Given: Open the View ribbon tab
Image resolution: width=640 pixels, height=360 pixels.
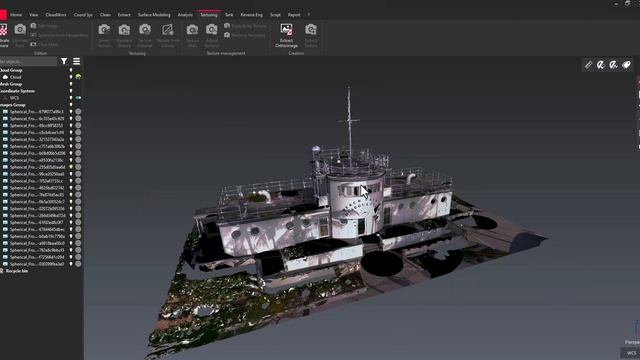Looking at the screenshot, I should pos(33,15).
